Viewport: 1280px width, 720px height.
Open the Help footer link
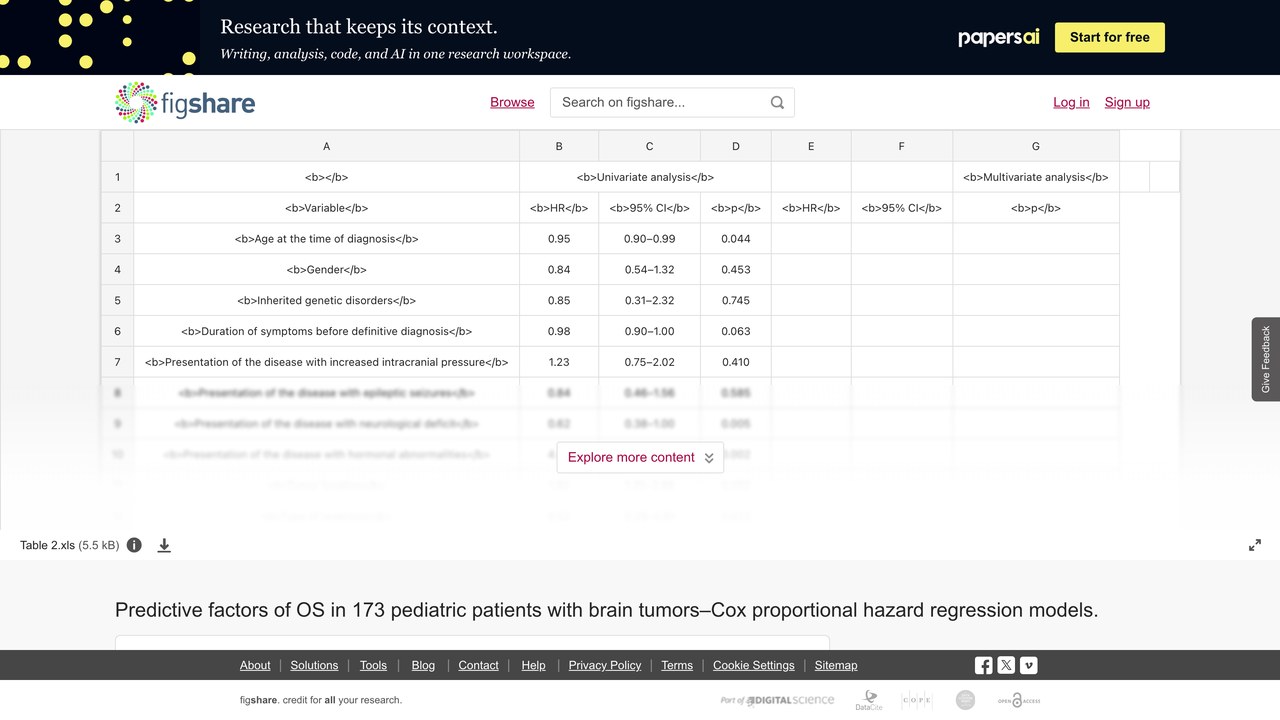[x=534, y=665]
